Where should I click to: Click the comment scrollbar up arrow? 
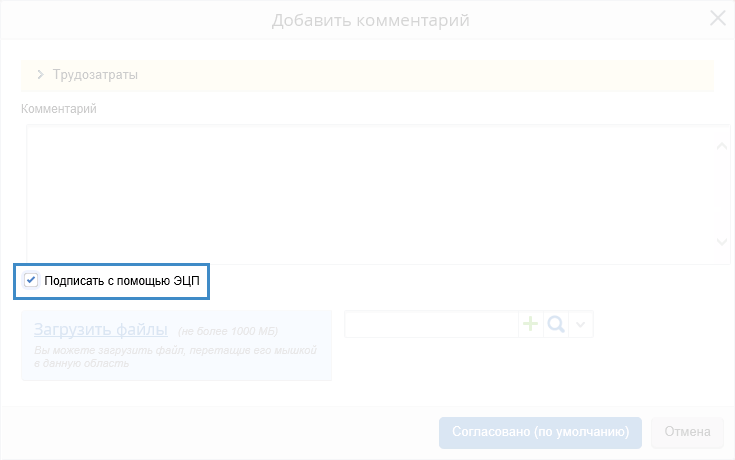pos(722,146)
